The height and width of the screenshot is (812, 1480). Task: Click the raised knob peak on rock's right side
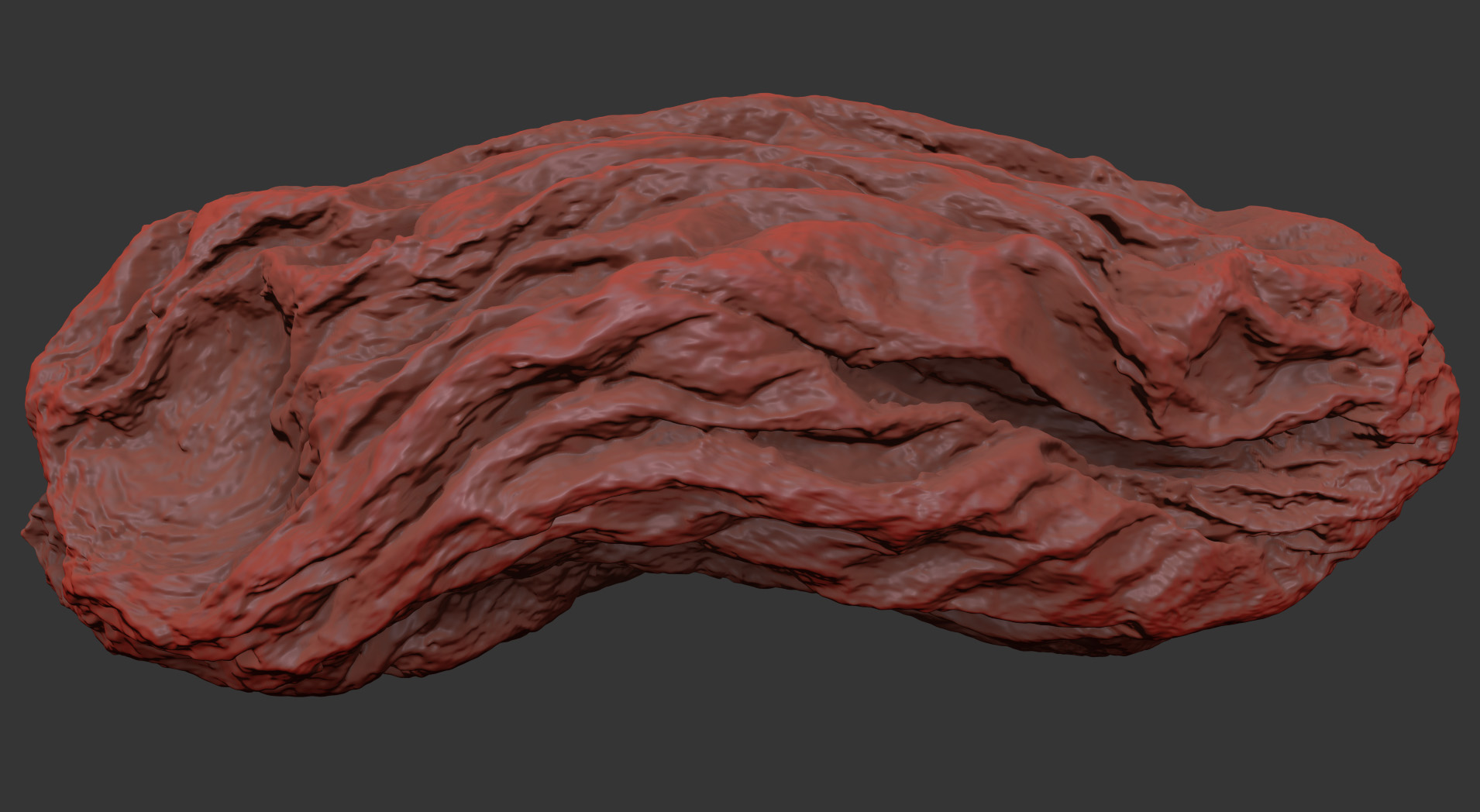(x=1232, y=271)
